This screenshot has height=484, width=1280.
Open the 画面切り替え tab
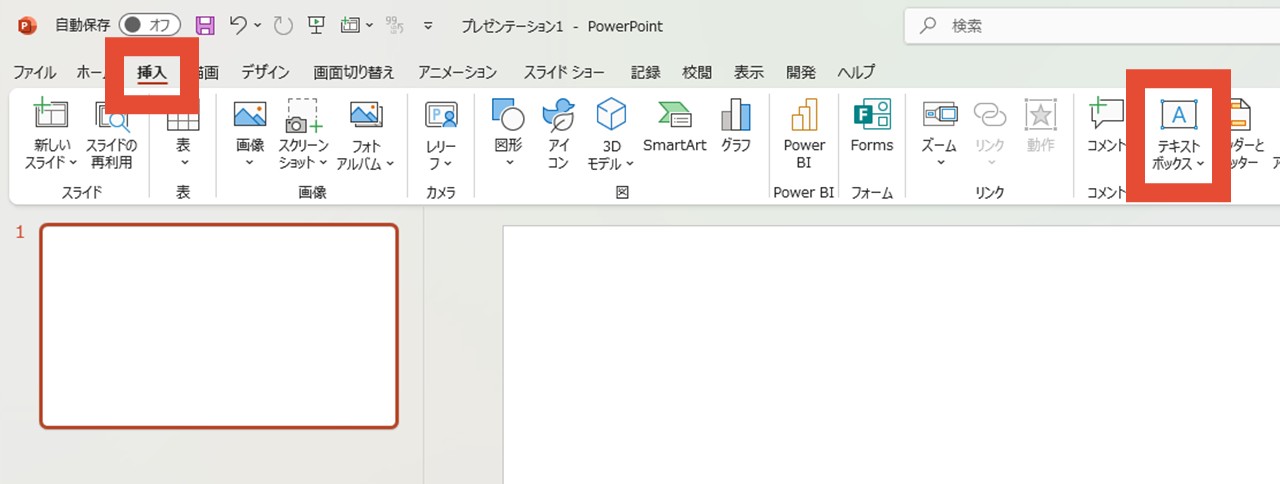click(354, 72)
